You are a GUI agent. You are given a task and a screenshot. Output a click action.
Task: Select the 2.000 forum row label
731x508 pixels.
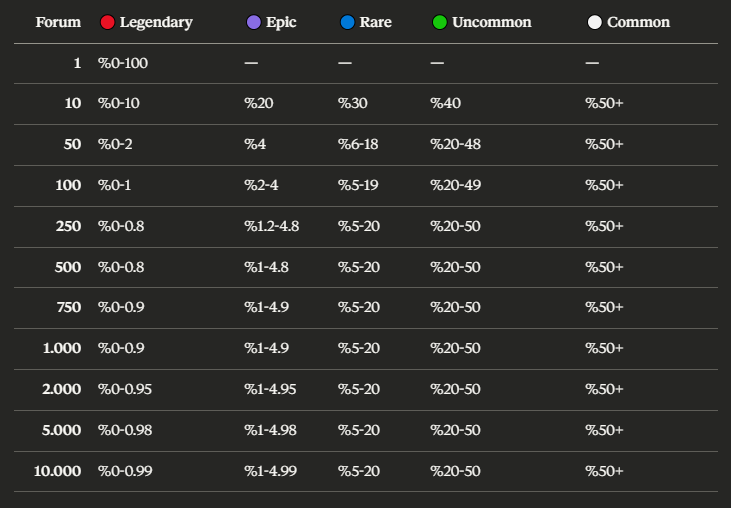pyautogui.click(x=62, y=389)
